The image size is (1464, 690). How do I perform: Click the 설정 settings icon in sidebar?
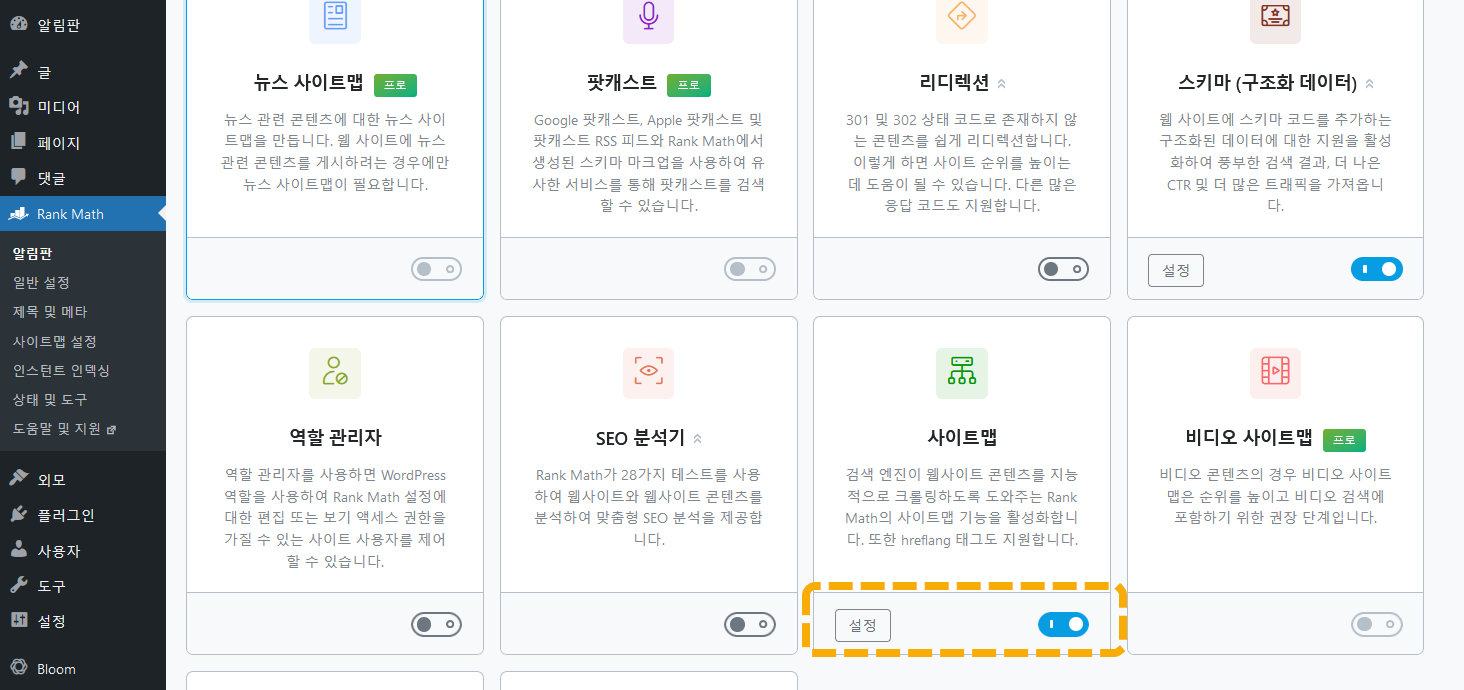tap(18, 621)
